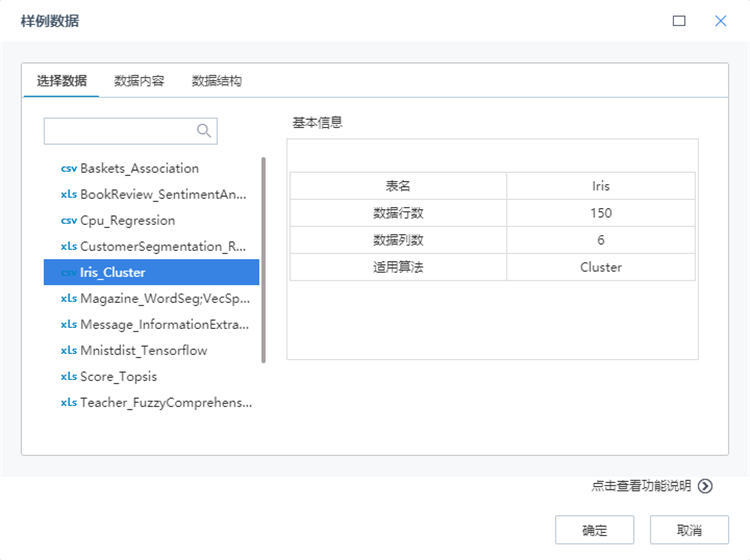Switch to the 数据内容 tab

(x=139, y=81)
